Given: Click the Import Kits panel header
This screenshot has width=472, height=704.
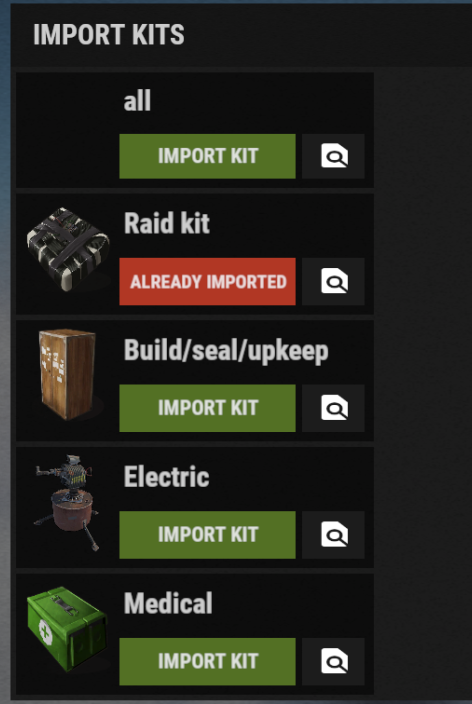Looking at the screenshot, I should [109, 35].
